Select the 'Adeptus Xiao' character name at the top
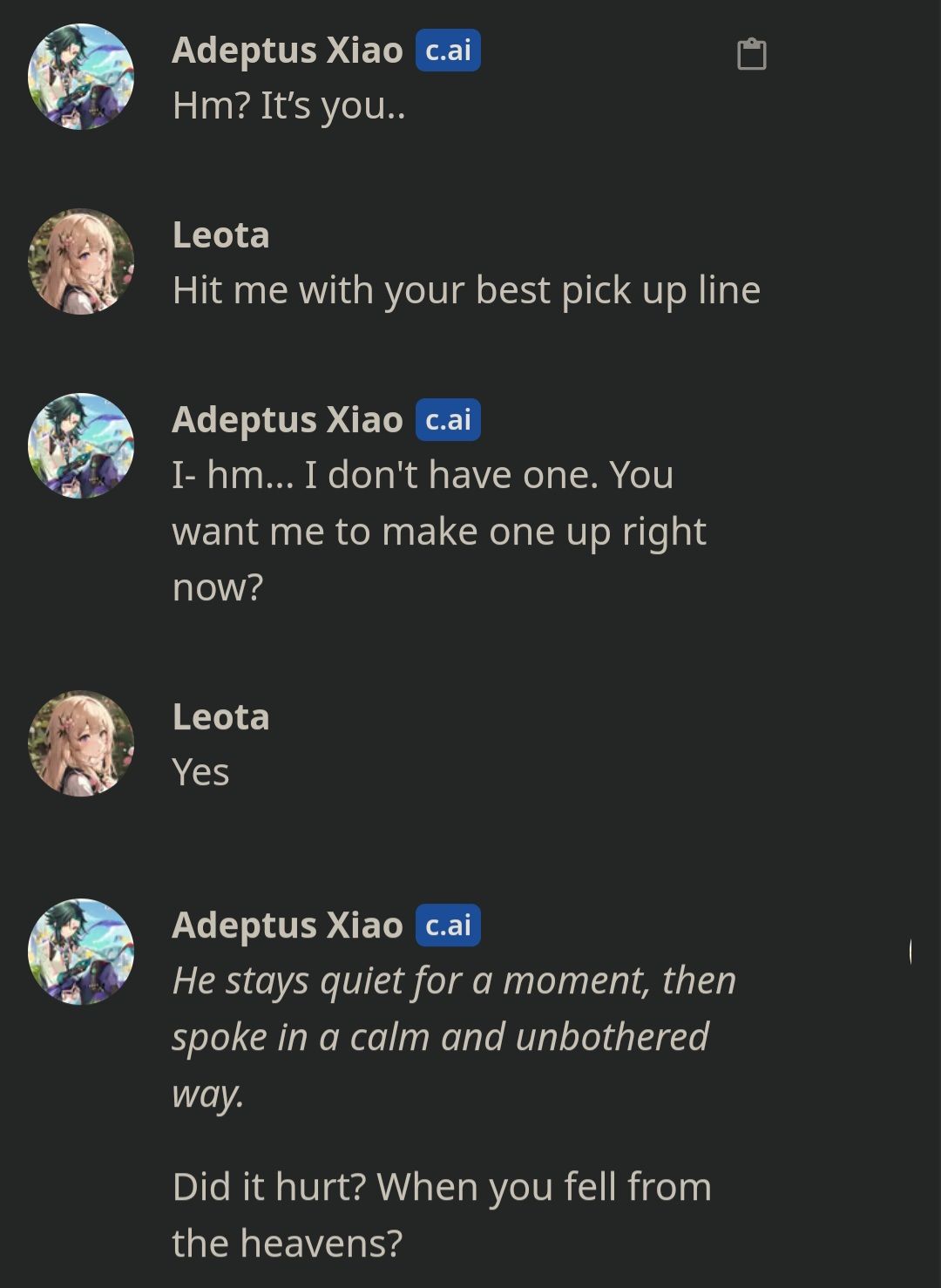 pyautogui.click(x=288, y=51)
